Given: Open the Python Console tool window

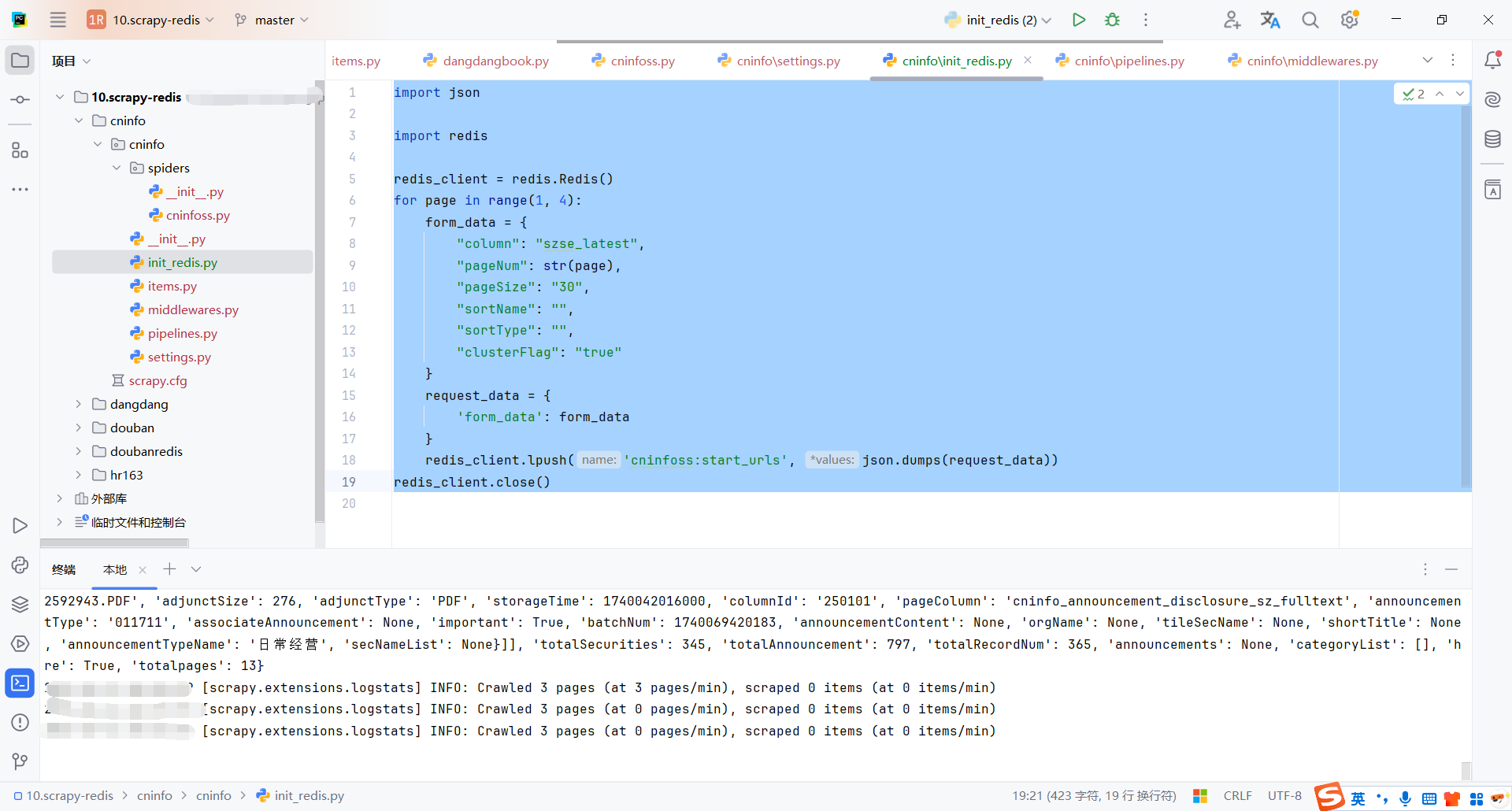Looking at the screenshot, I should click(20, 565).
